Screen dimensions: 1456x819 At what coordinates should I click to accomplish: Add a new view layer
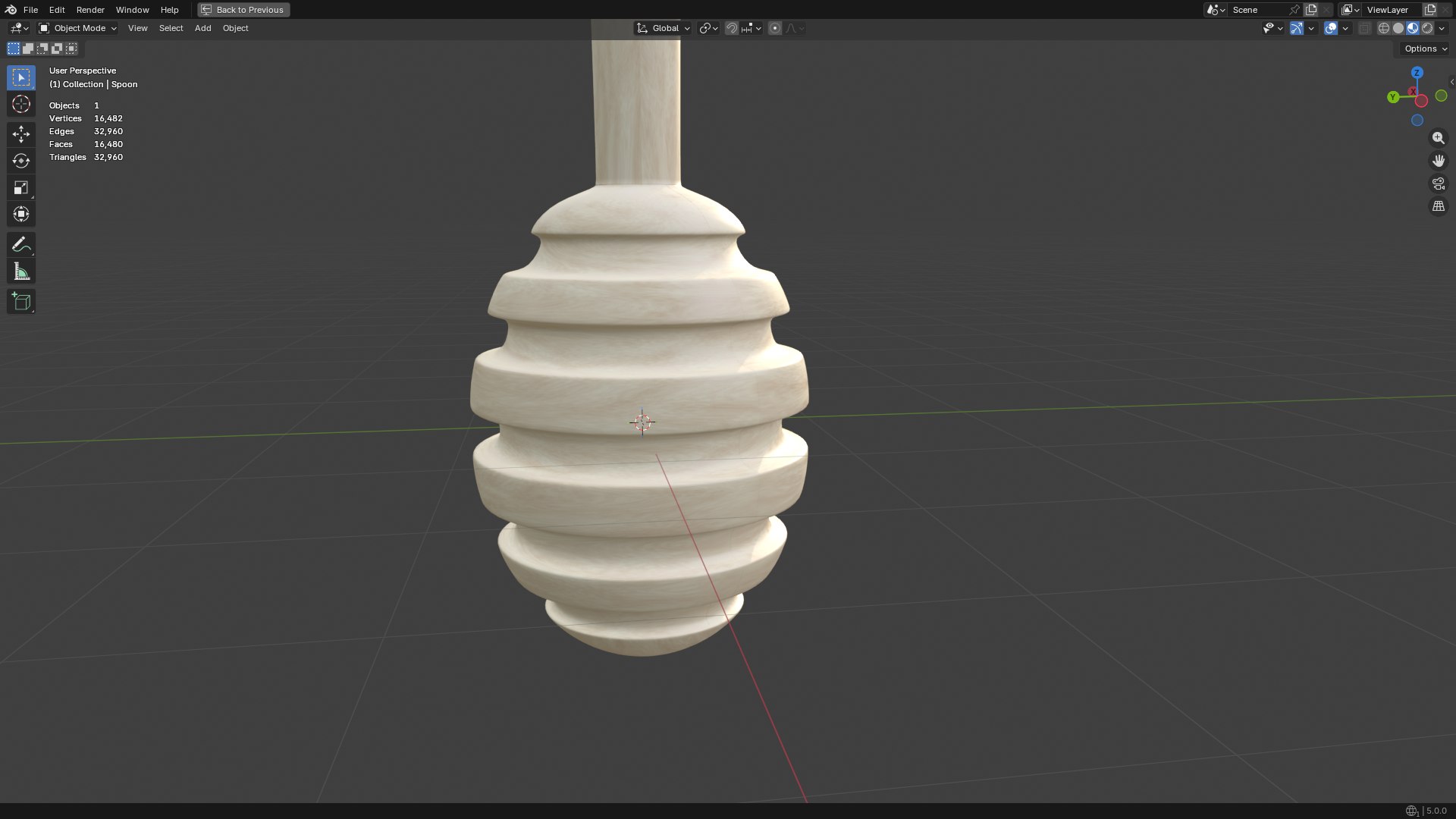click(1430, 10)
